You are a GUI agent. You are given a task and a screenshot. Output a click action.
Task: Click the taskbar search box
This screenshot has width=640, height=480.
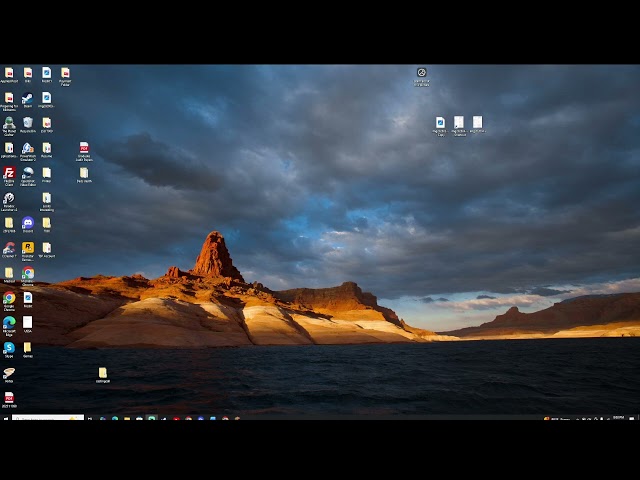tap(48, 418)
